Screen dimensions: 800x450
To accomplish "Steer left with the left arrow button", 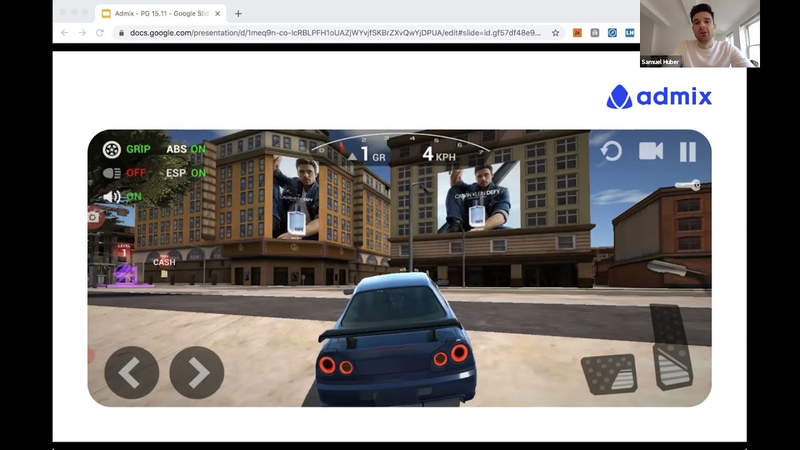I will coord(132,372).
